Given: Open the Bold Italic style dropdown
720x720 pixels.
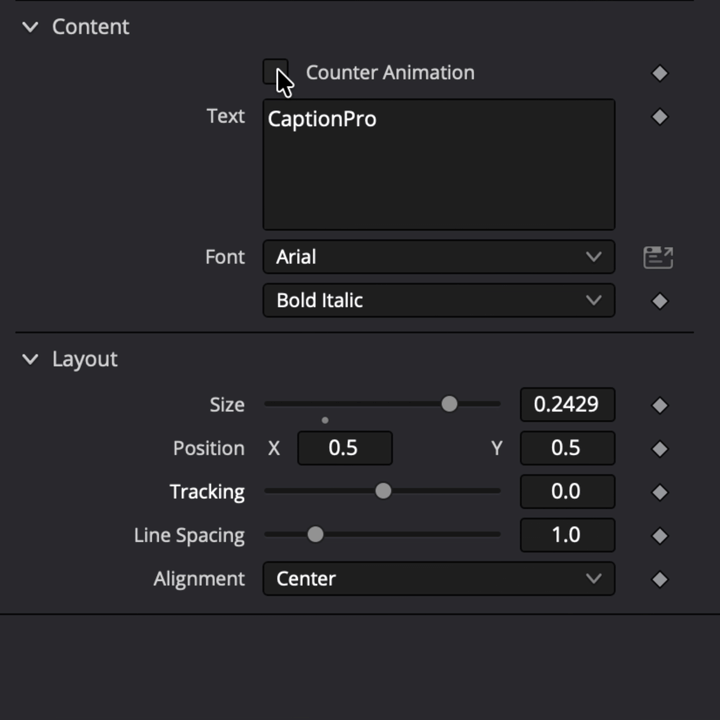Looking at the screenshot, I should coord(439,300).
